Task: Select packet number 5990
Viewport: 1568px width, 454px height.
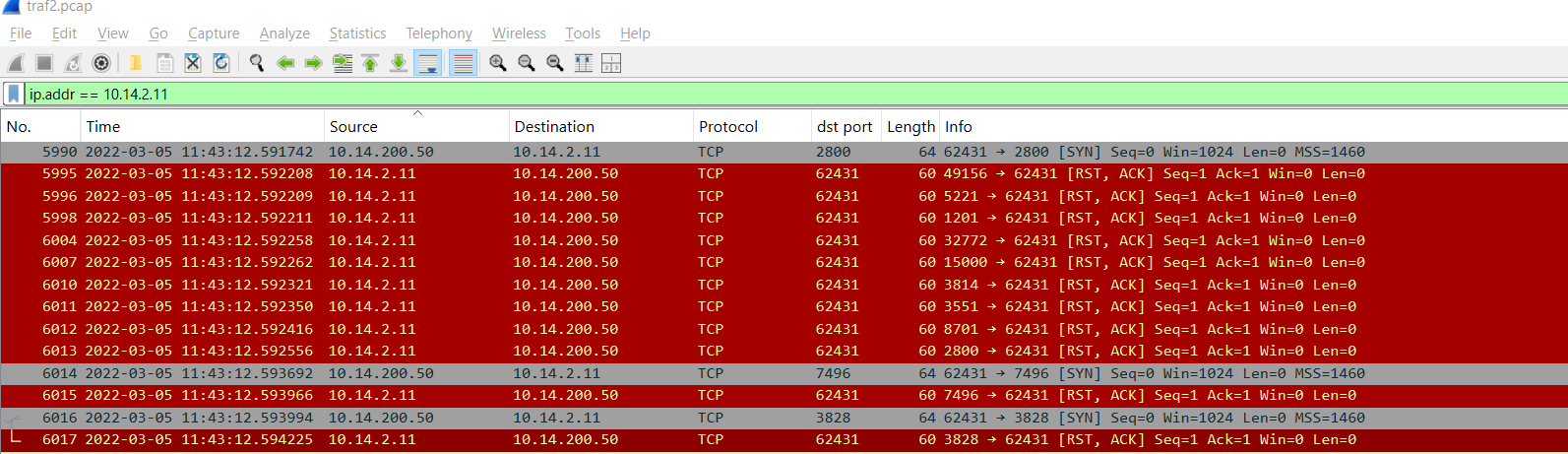Action: click(x=784, y=152)
